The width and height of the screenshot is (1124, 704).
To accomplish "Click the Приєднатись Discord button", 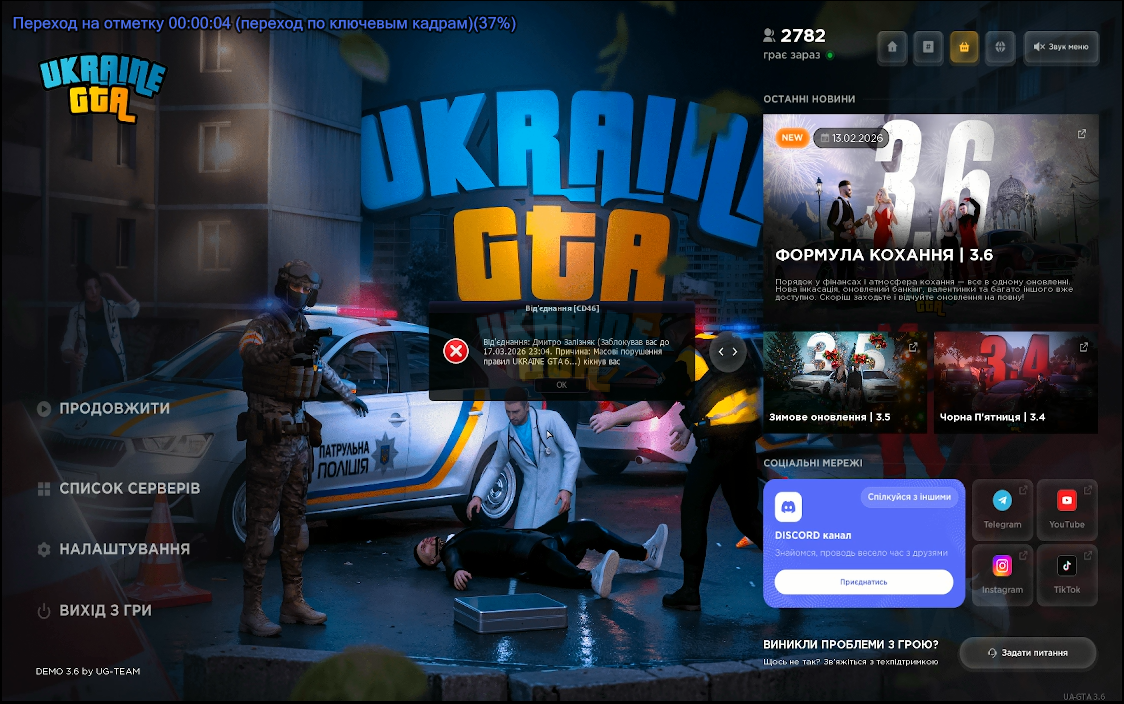I will point(864,582).
